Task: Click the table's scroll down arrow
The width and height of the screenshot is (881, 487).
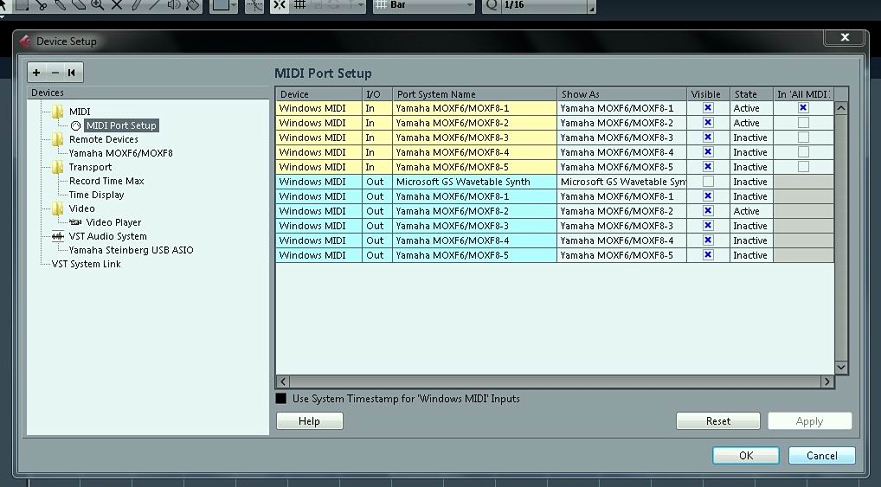Action: click(x=841, y=367)
